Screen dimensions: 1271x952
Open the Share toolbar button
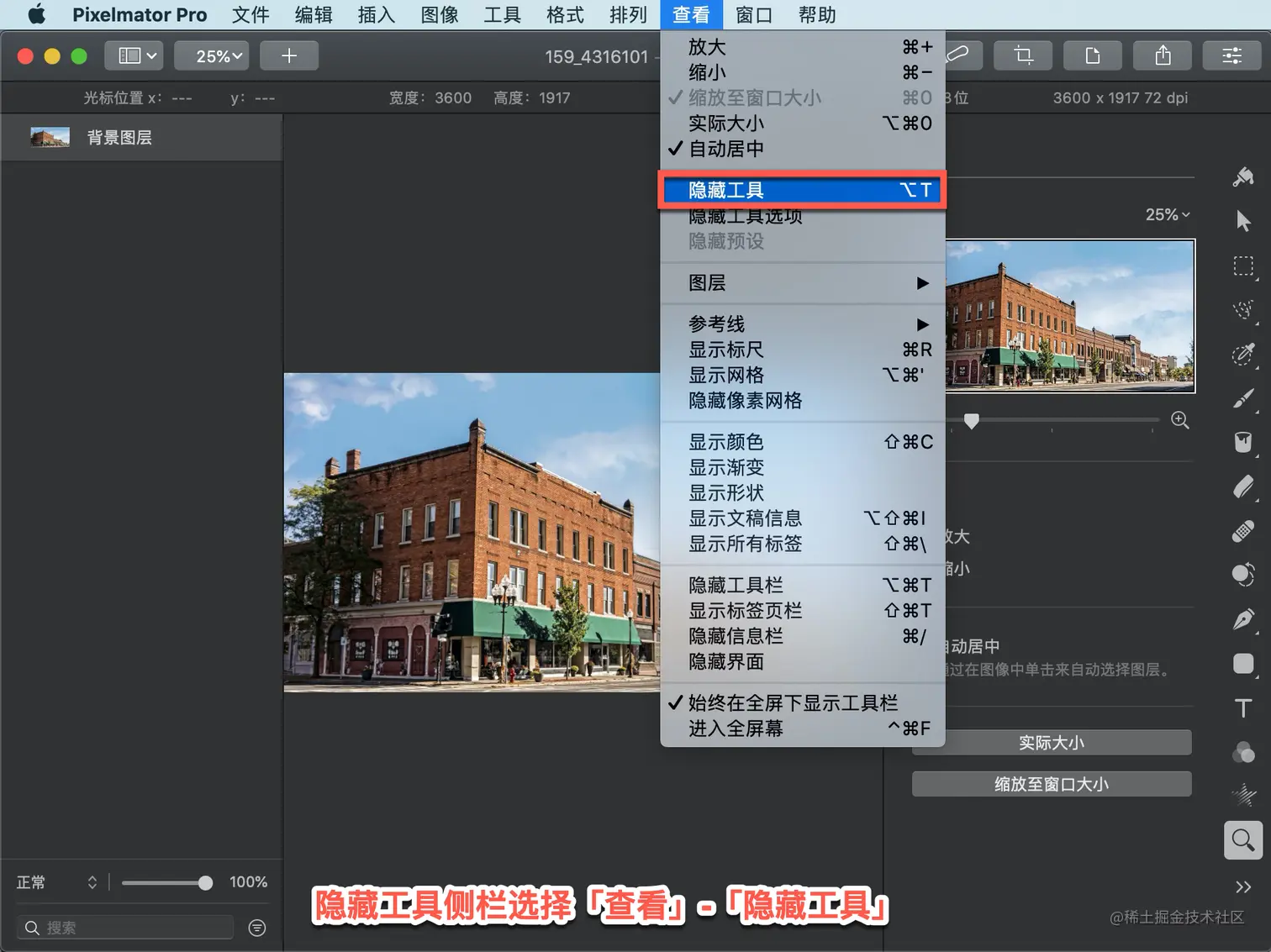1163,55
